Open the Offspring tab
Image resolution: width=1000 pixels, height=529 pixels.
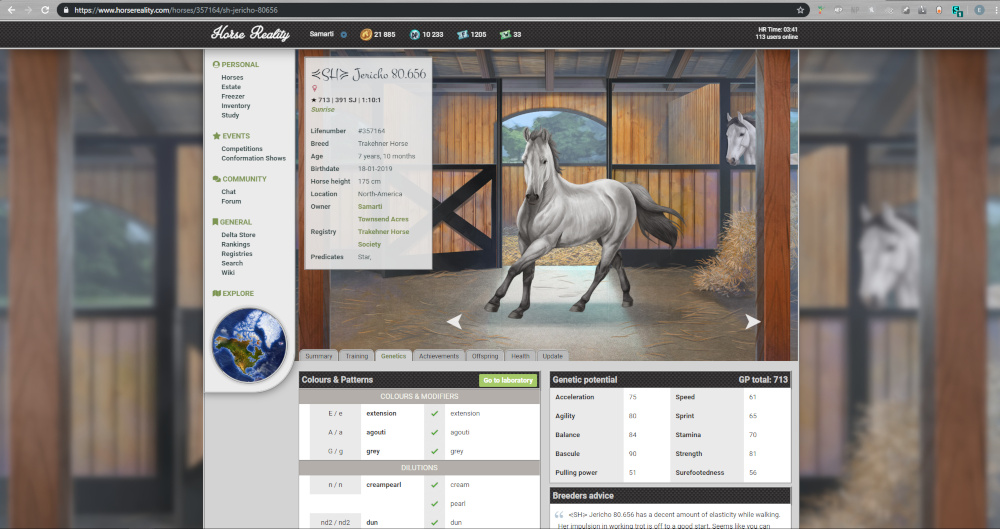click(485, 356)
